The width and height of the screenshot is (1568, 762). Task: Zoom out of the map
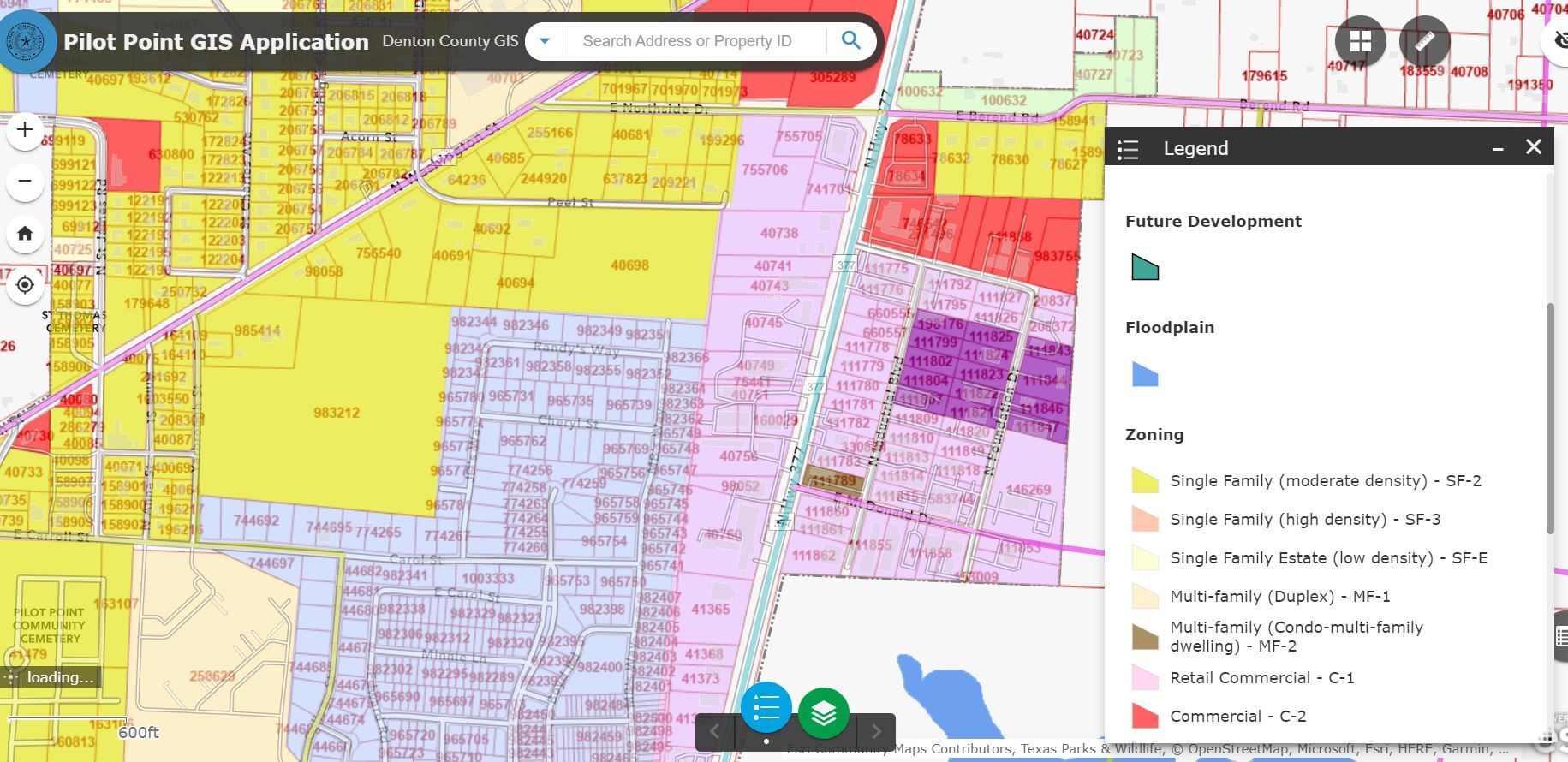click(25, 182)
